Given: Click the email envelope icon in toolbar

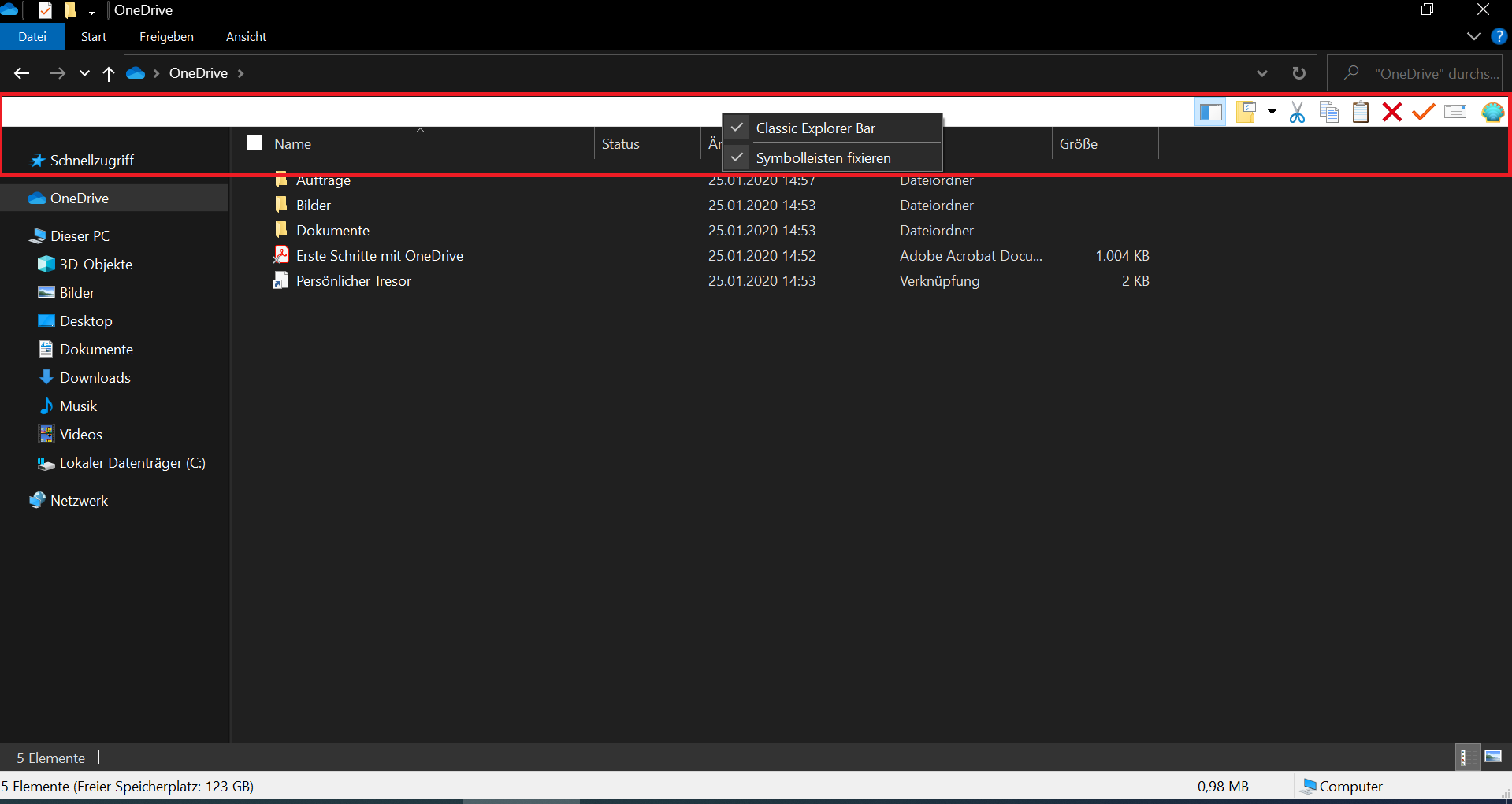Looking at the screenshot, I should tap(1455, 112).
